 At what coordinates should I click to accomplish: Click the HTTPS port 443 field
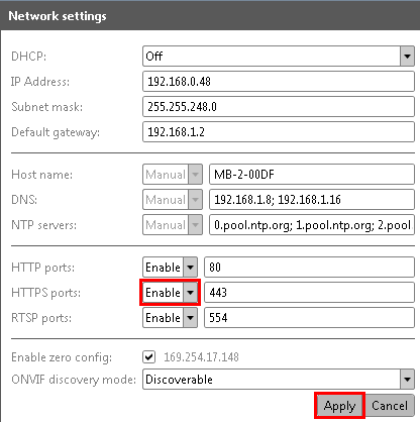coord(309,293)
